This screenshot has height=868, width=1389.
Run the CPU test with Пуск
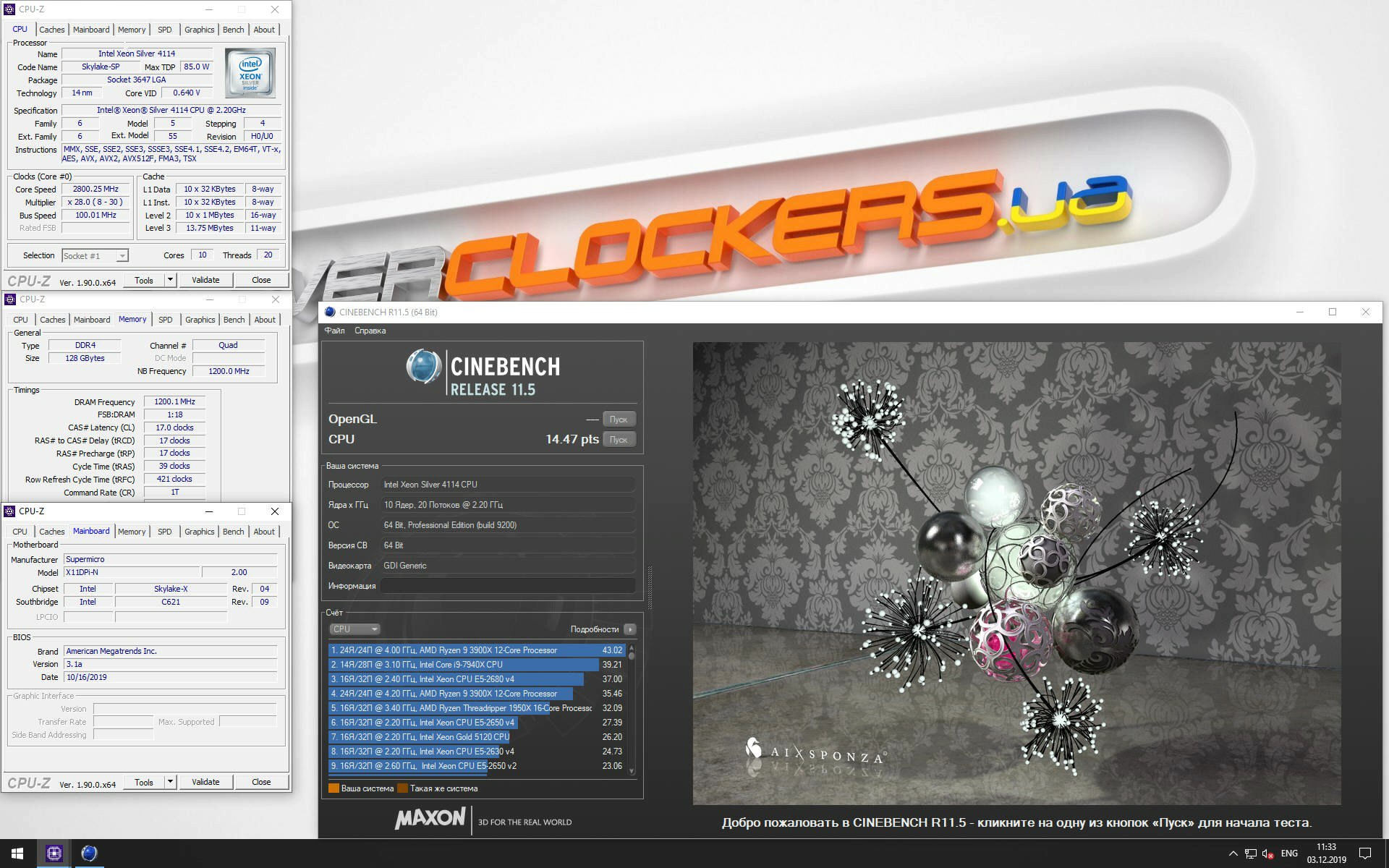pos(619,440)
